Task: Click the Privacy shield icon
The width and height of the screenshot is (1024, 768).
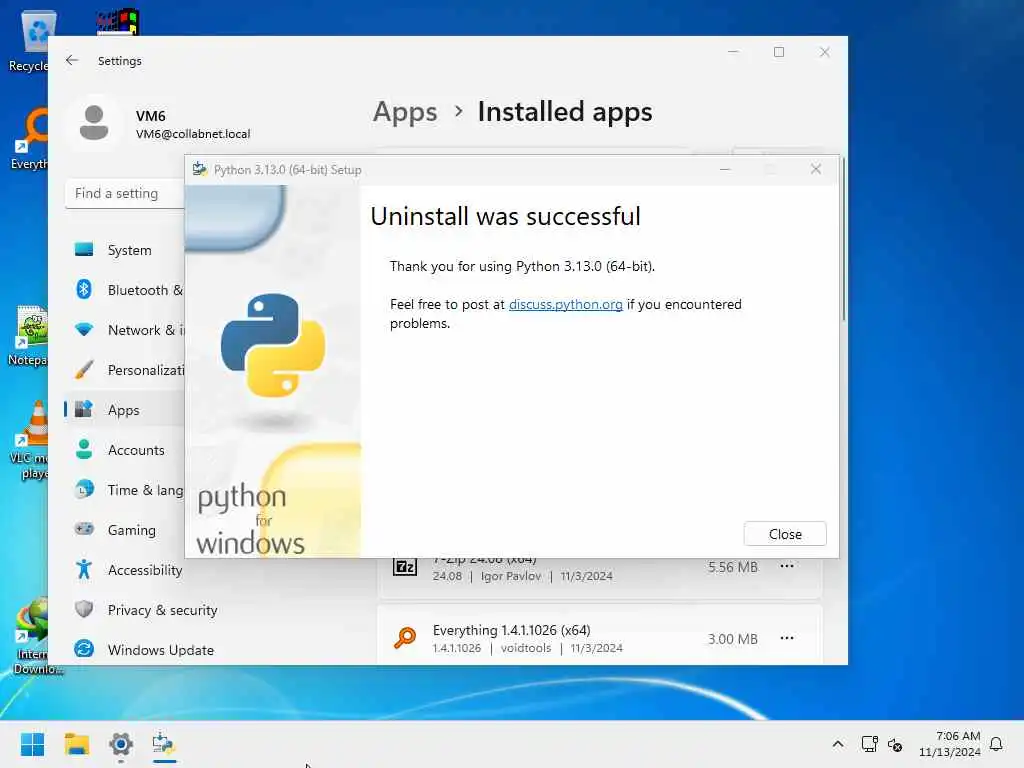Action: point(84,609)
